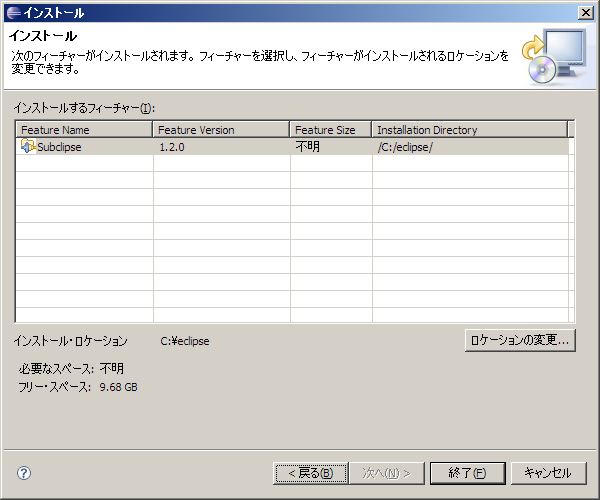Click the Feature Version column header
600x500 pixels.
pyautogui.click(x=221, y=130)
